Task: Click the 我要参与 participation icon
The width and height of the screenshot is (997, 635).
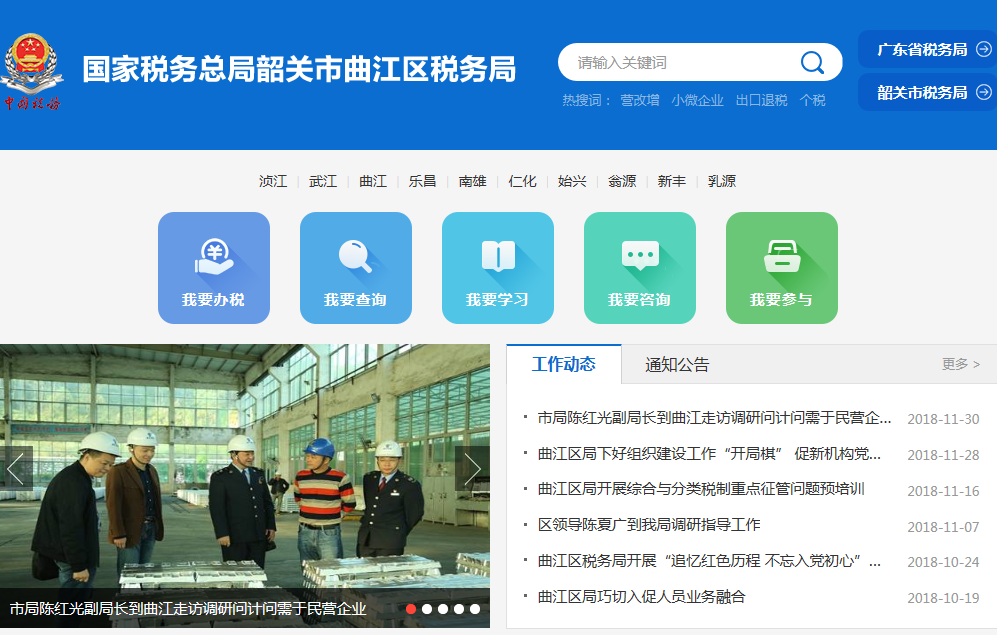Action: point(781,267)
